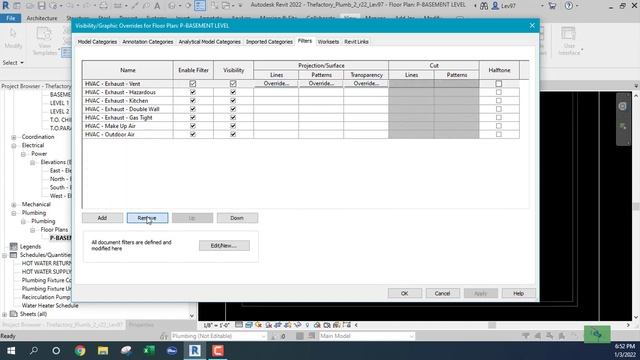Collapse the Power node in Project Browser
This screenshot has height=360, width=640.
[23, 154]
